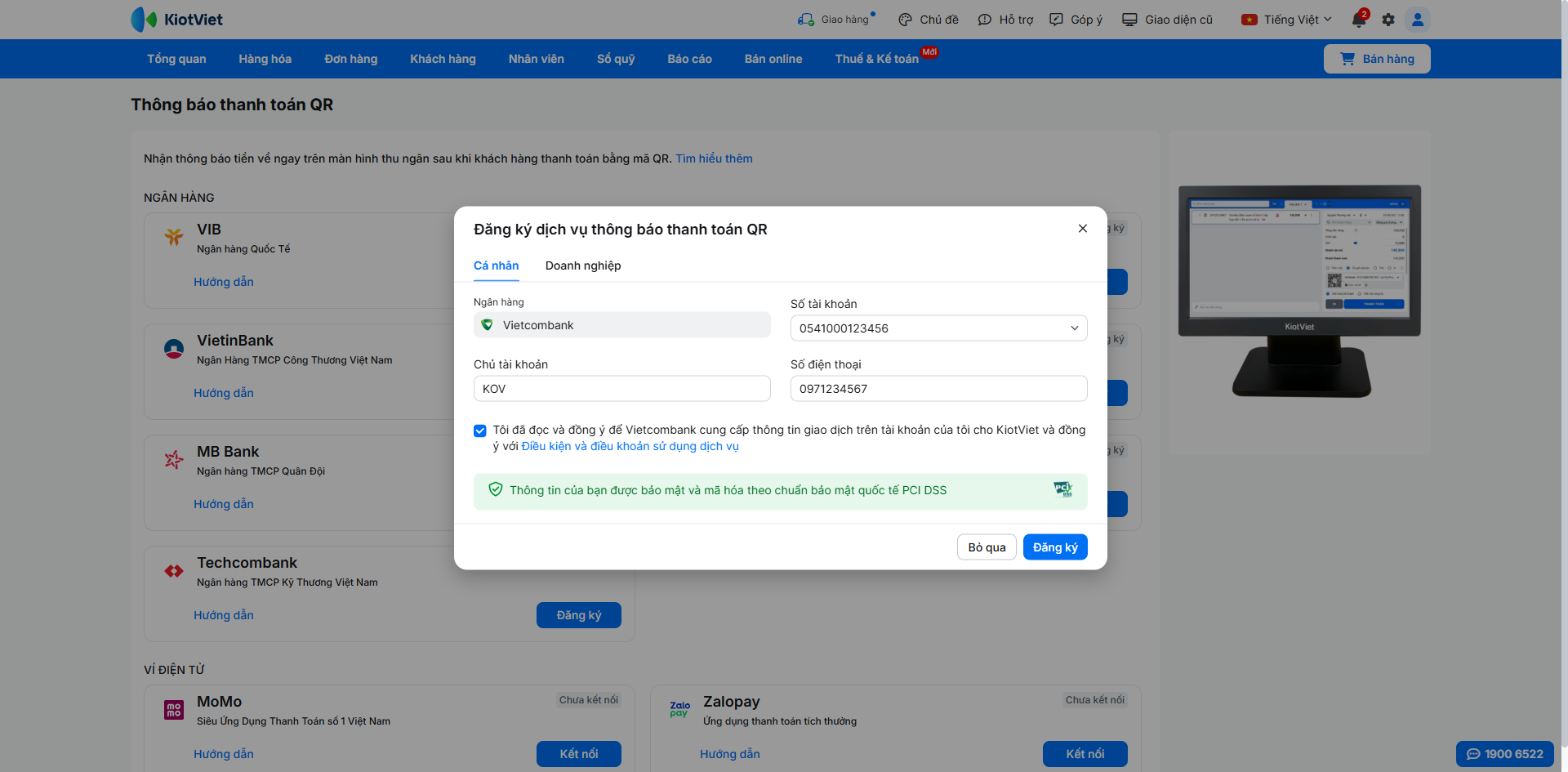Click the Chủ tài khoản input field
1568x772 pixels.
(x=622, y=389)
